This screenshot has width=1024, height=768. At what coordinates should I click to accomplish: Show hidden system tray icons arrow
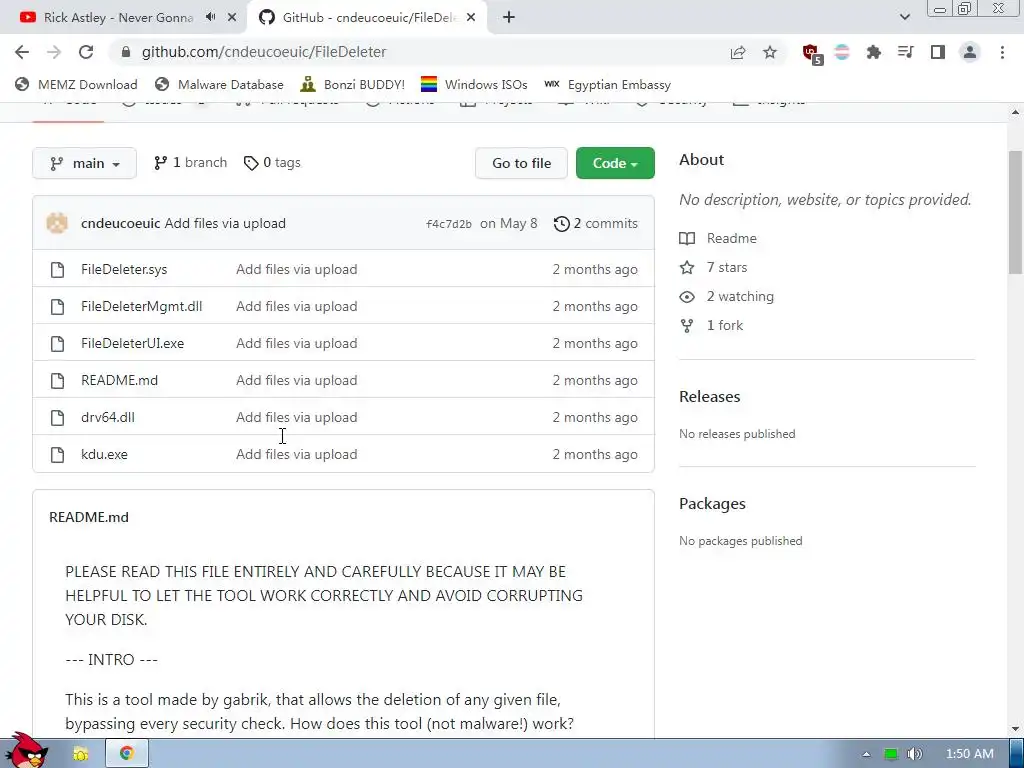point(867,754)
